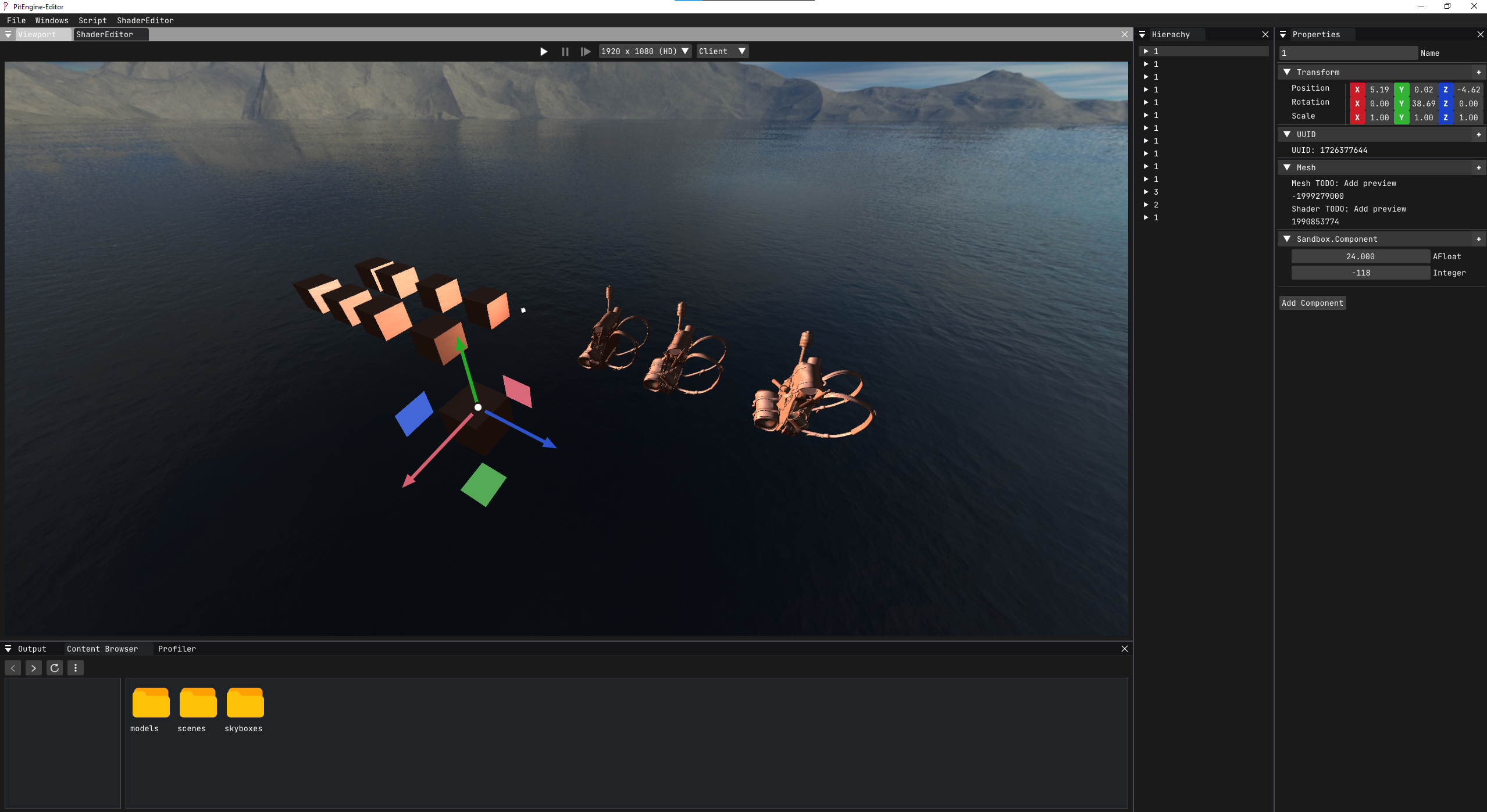
Task: Refresh the Content Browser
Action: click(54, 668)
